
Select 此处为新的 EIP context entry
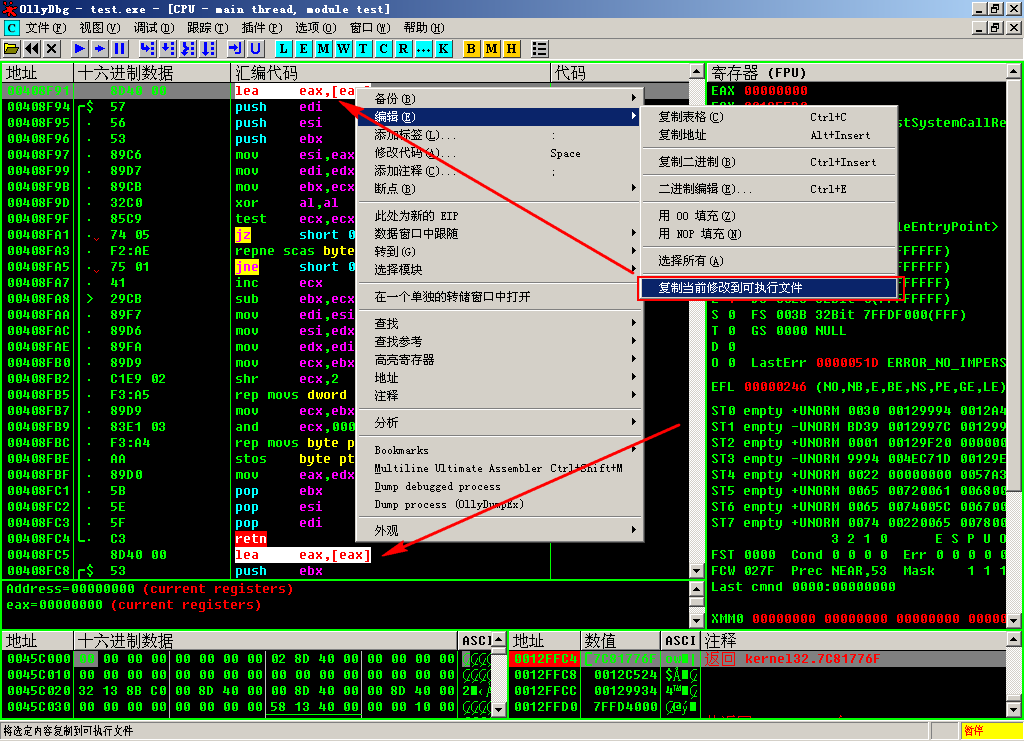[500, 216]
